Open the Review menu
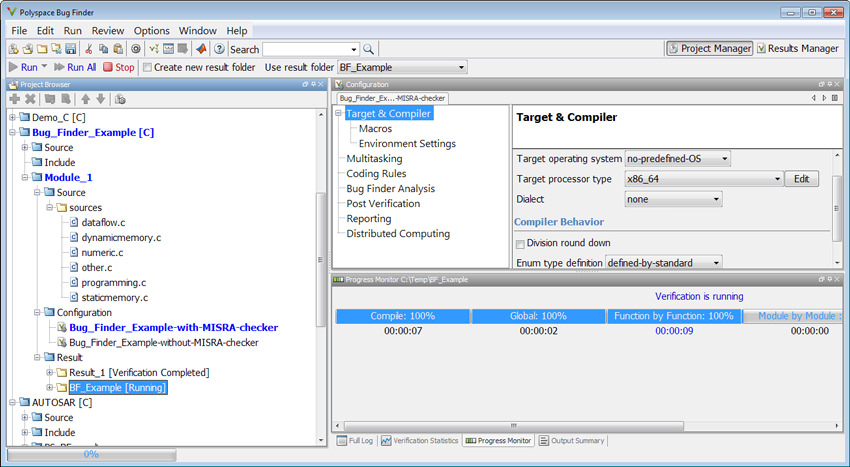Viewport: 850px width, 467px height. [108, 31]
